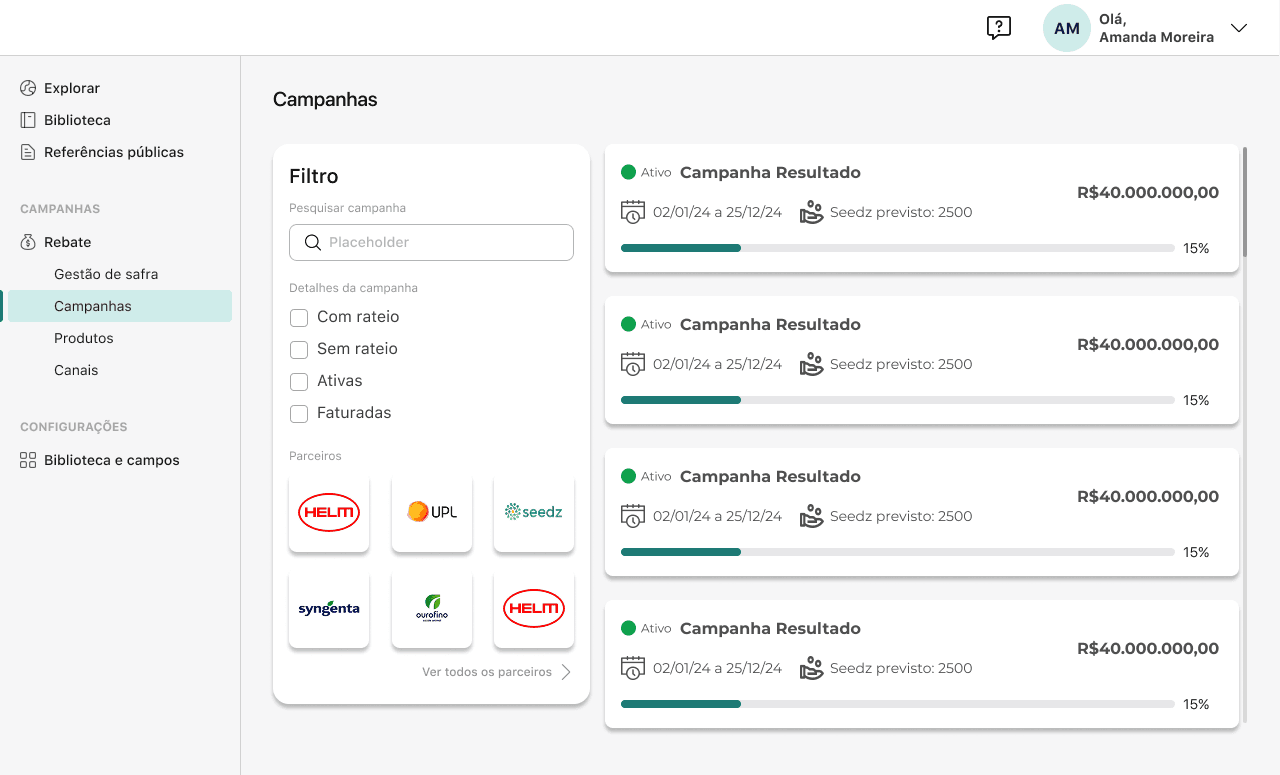Click the second campaign's calendar clock icon
Screen dimensions: 1280x775
[x=632, y=364]
